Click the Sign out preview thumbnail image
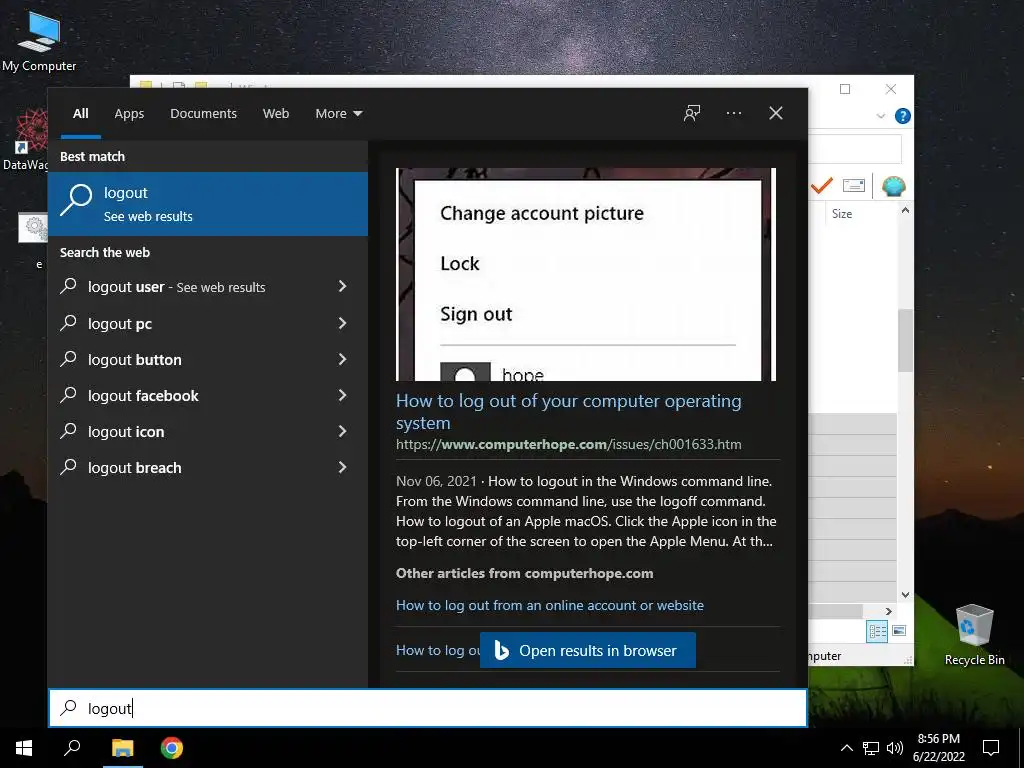The width and height of the screenshot is (1024, 768). [586, 274]
